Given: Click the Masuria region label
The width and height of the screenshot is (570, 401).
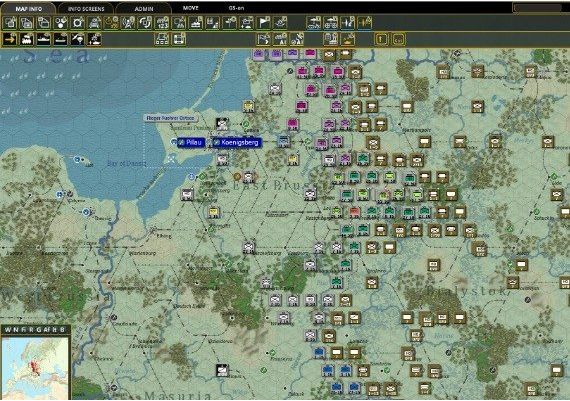Looking at the screenshot, I should pos(177,396).
